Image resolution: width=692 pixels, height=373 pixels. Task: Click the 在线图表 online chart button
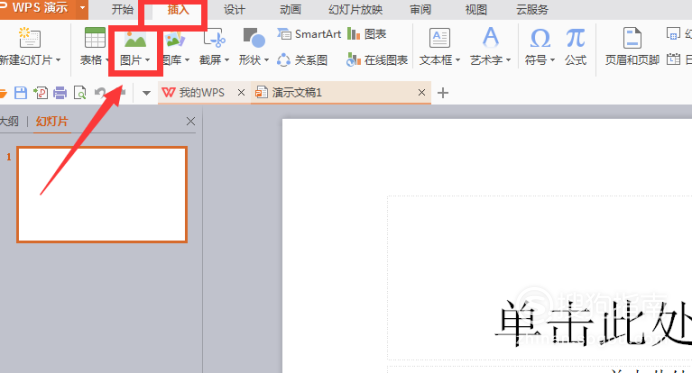click(377, 60)
